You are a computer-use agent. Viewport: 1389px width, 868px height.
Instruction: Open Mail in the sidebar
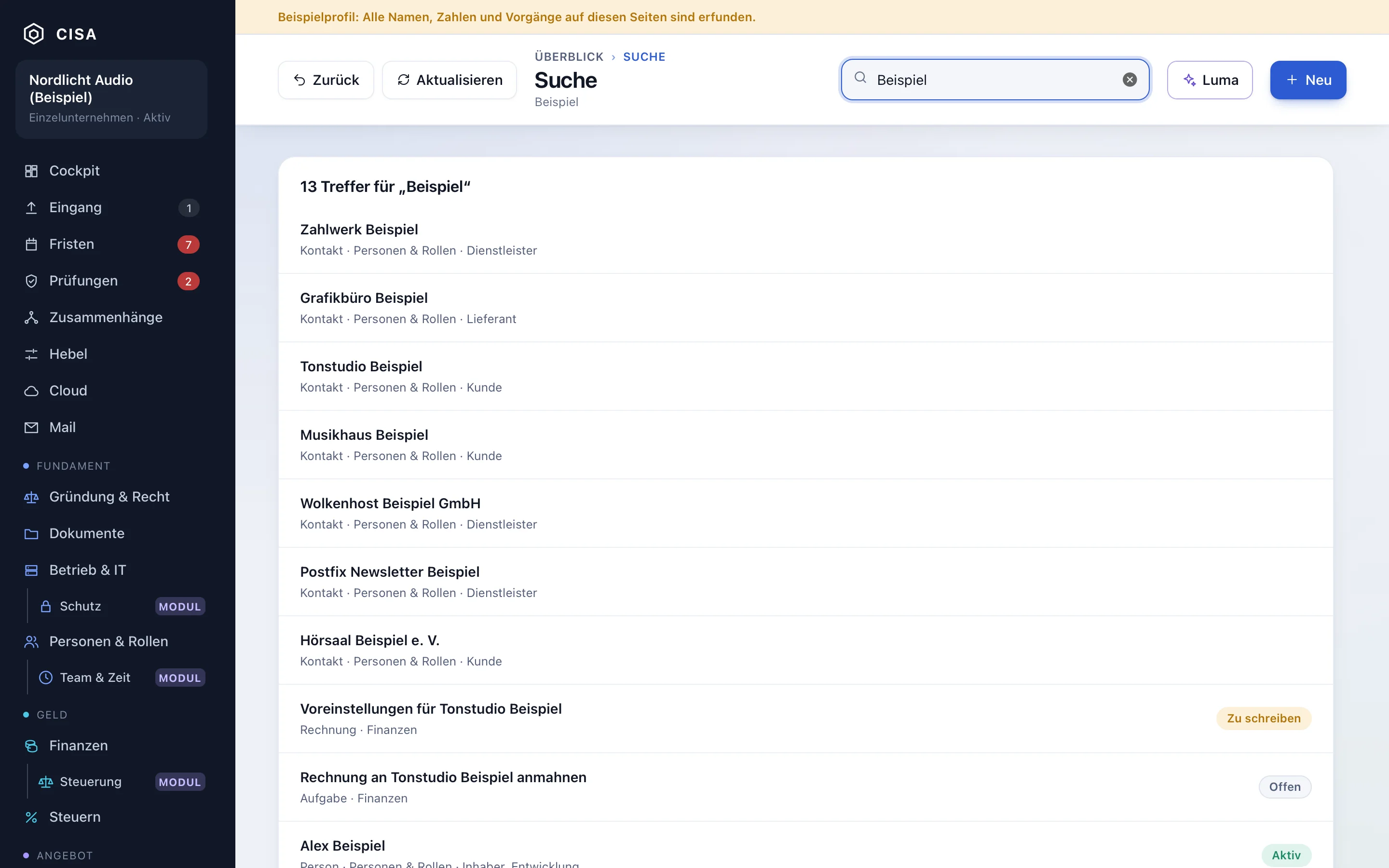pos(111,428)
